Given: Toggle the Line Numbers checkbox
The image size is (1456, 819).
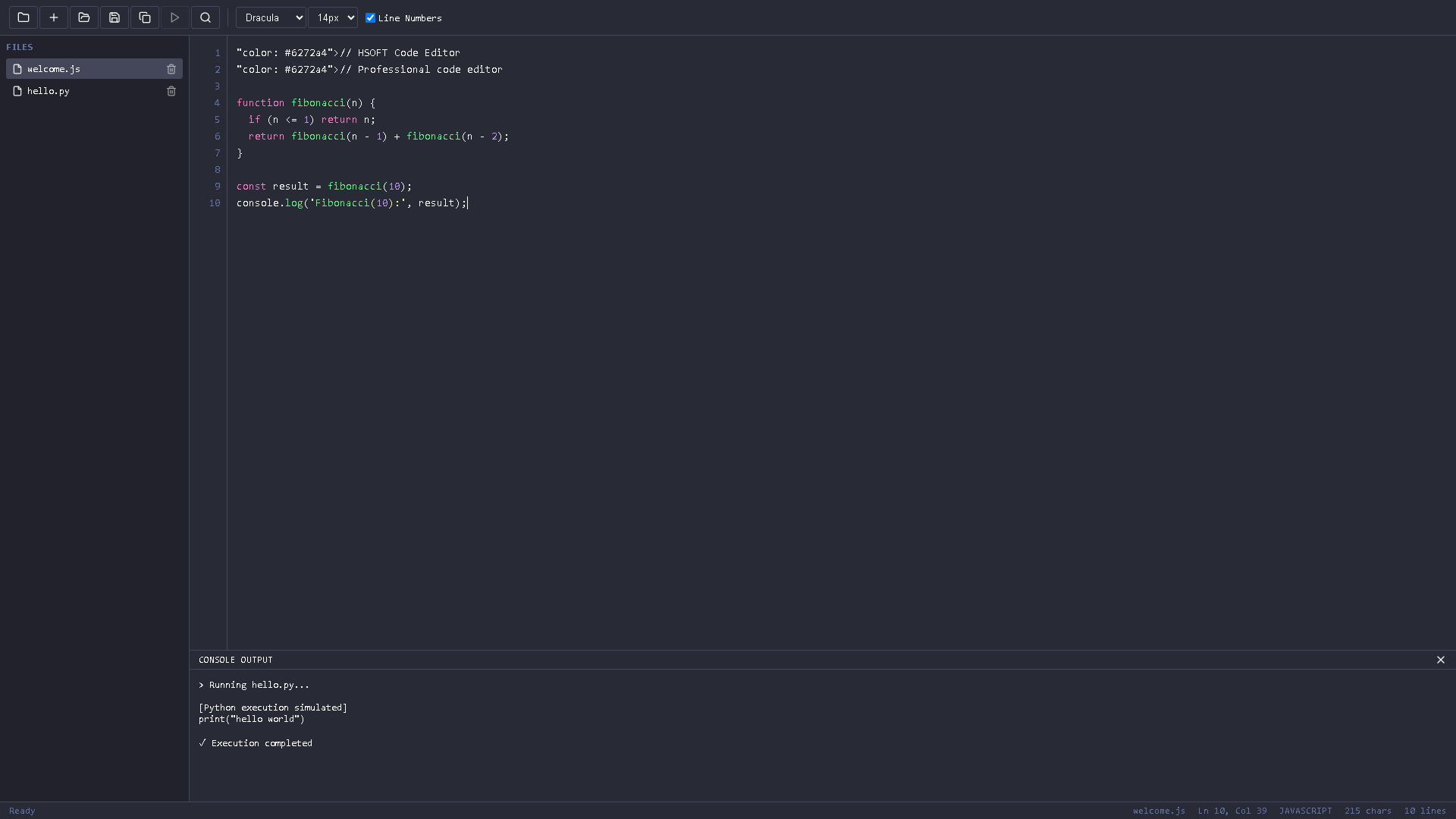Looking at the screenshot, I should tap(371, 18).
